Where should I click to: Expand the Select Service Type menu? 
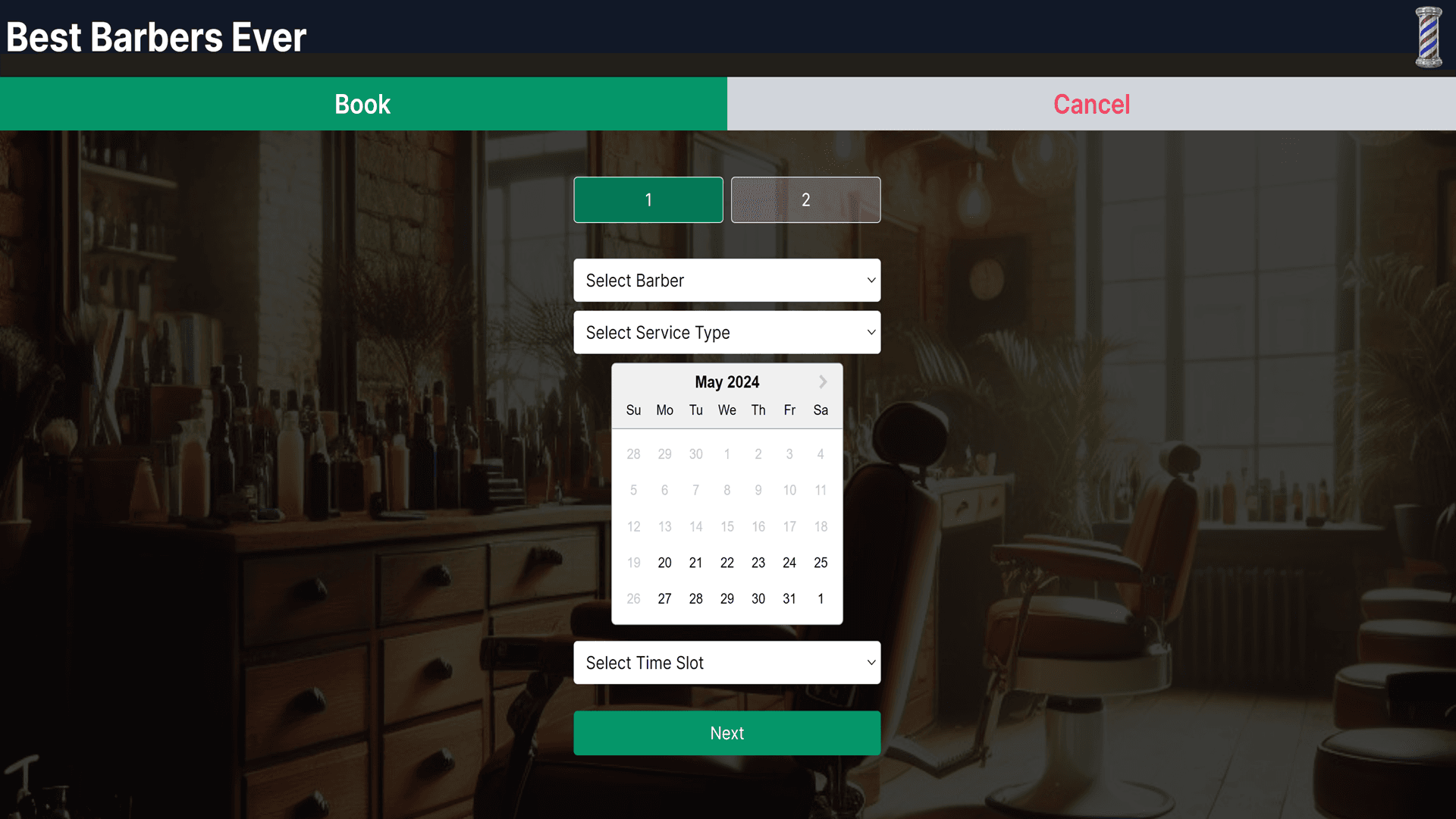point(728,332)
